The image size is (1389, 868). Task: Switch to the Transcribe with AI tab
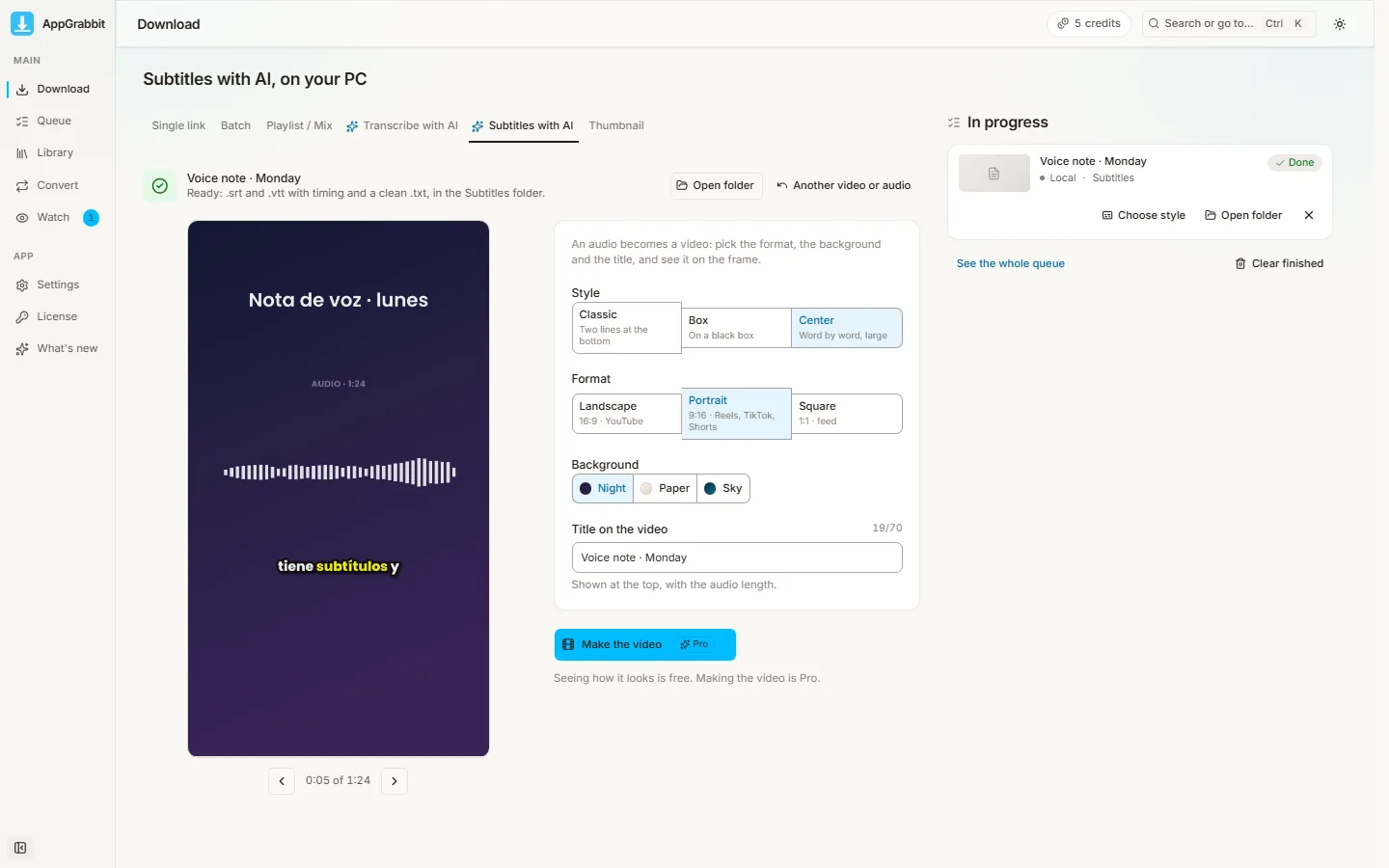402,125
